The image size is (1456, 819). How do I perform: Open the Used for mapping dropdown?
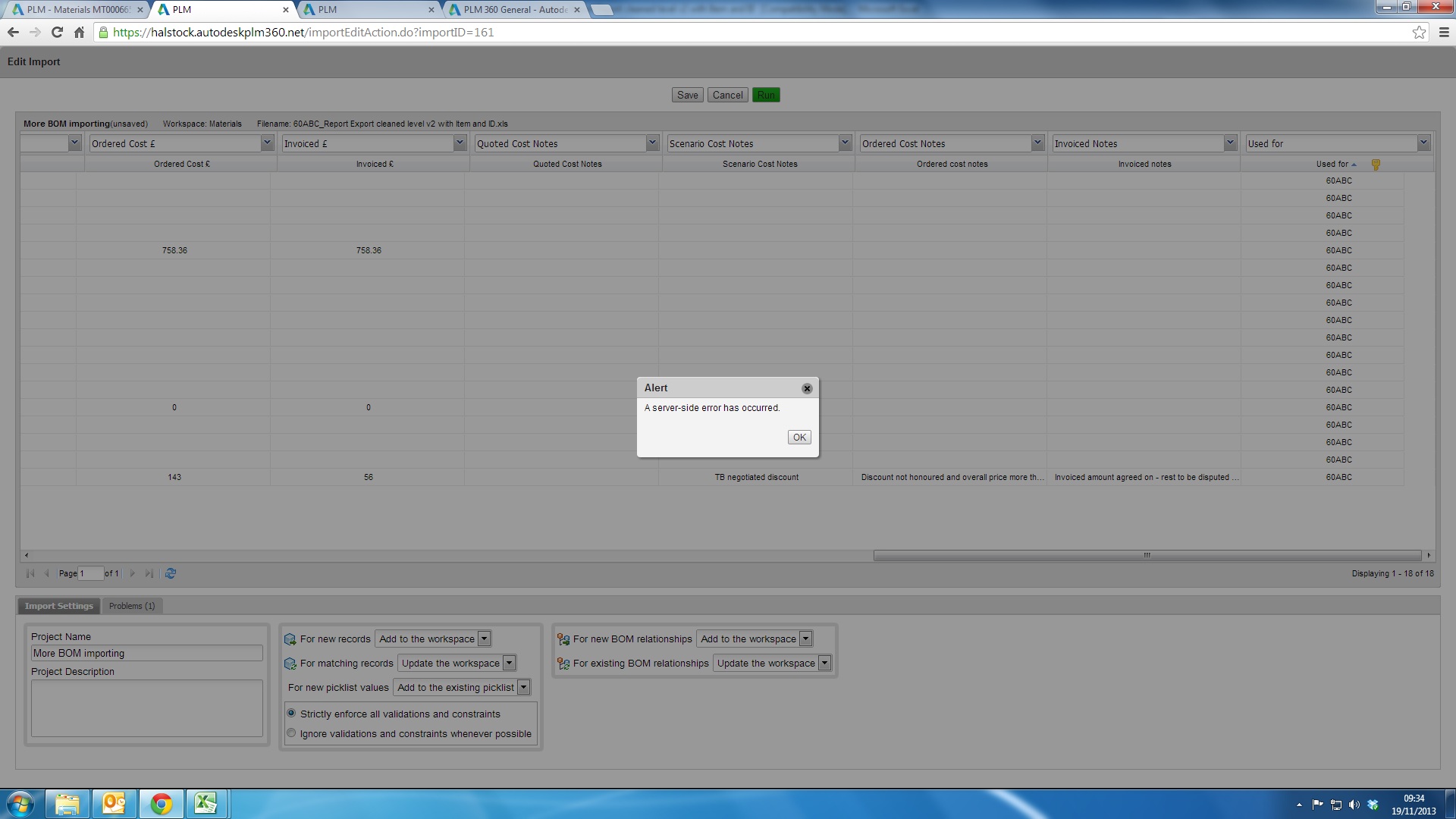[x=1423, y=143]
